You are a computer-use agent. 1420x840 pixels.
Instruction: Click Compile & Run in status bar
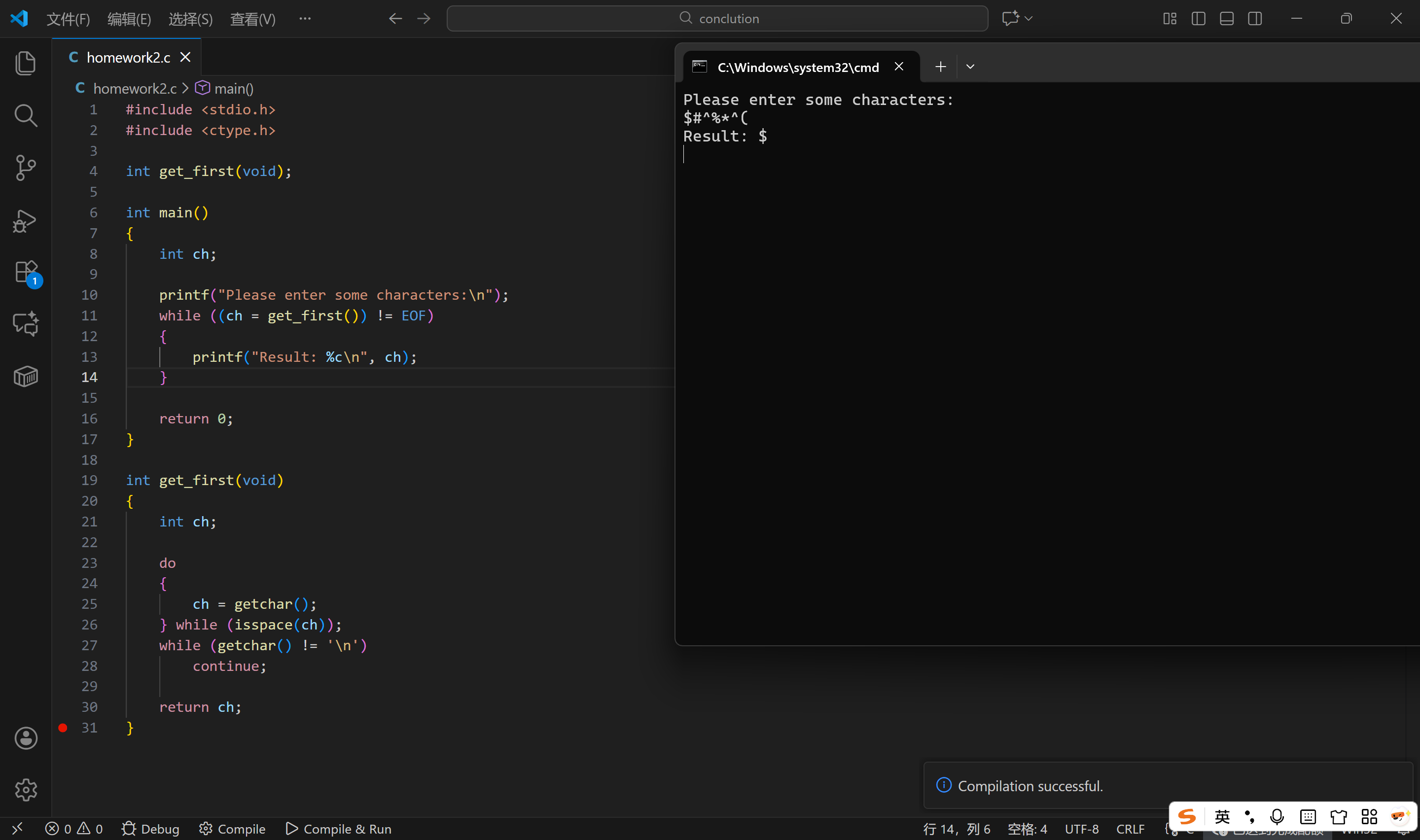pos(338,829)
